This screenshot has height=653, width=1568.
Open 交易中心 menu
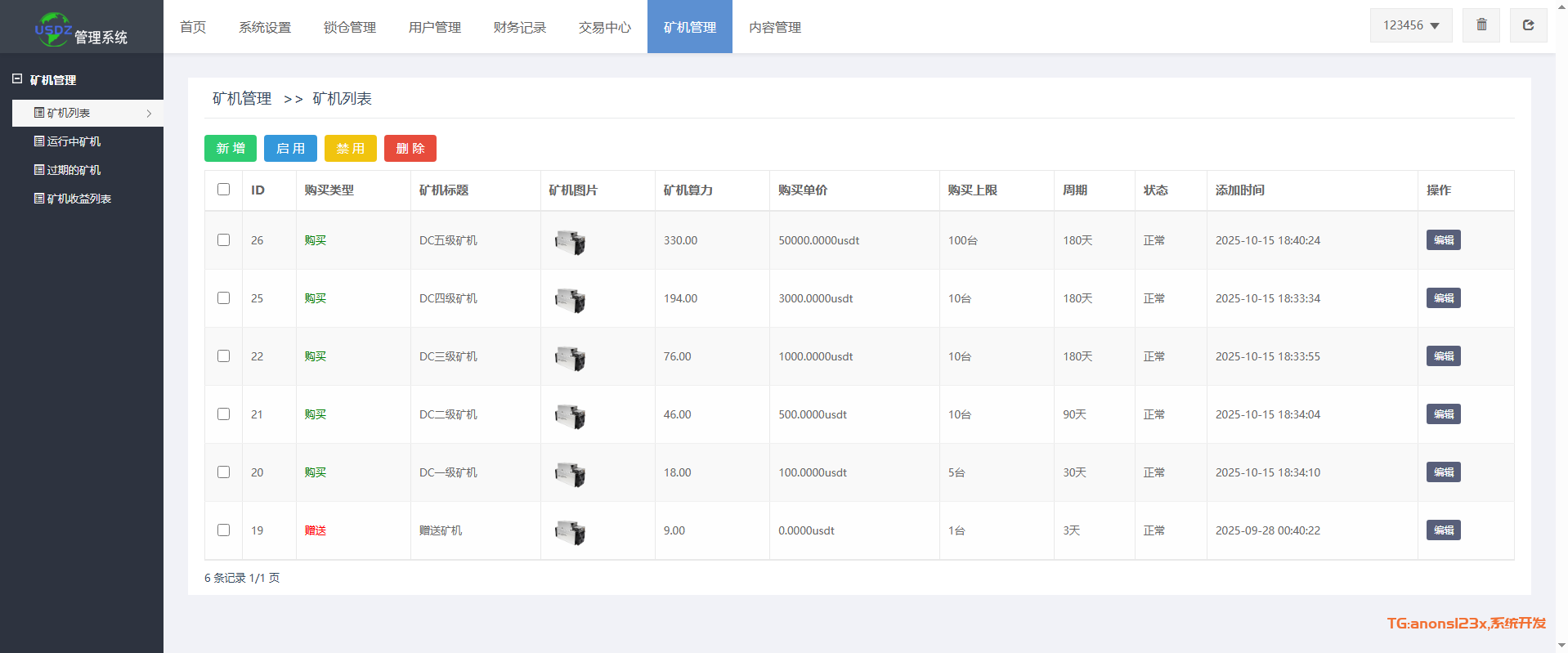(x=605, y=27)
